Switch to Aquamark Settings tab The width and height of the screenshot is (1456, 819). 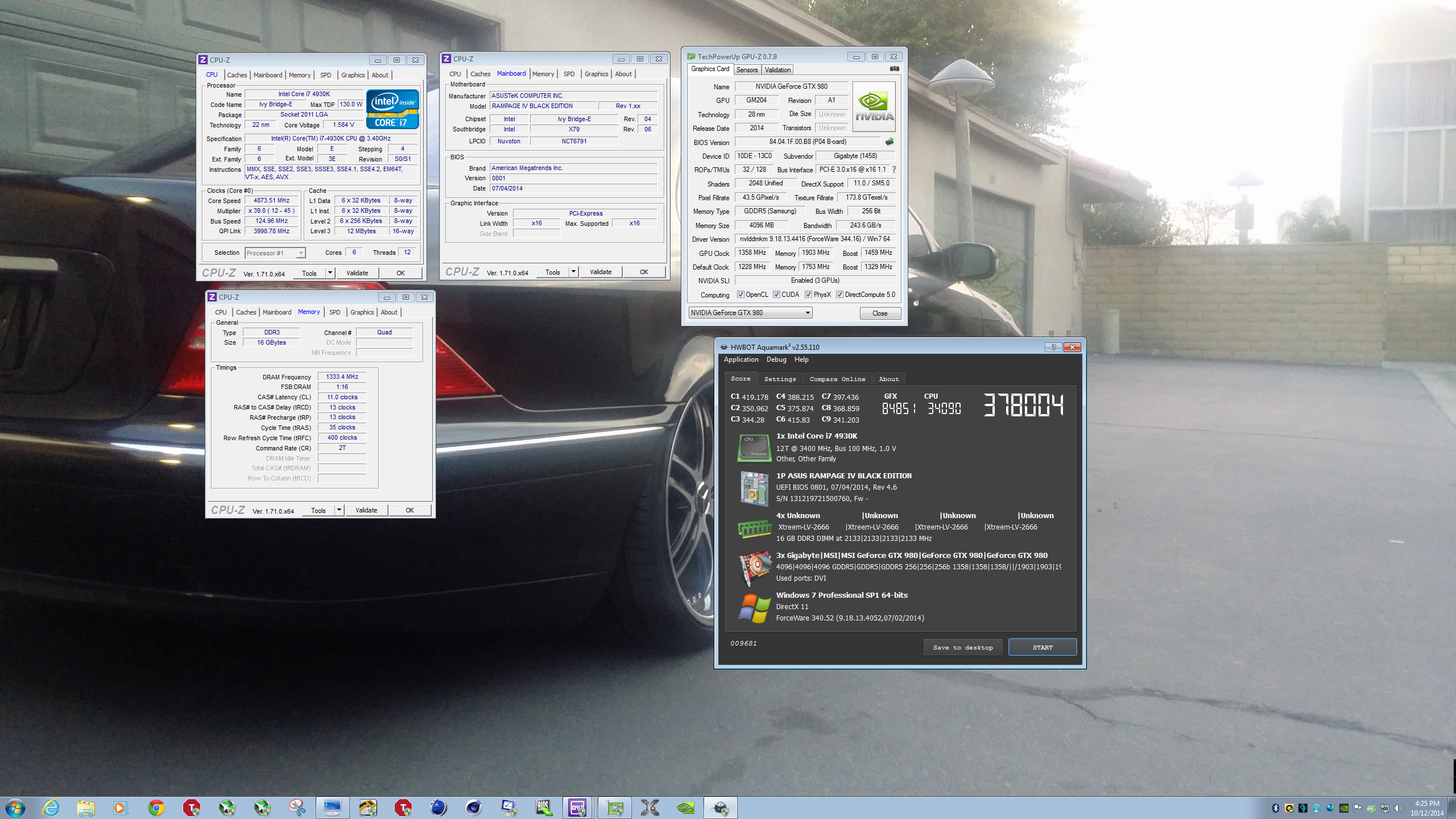click(780, 379)
